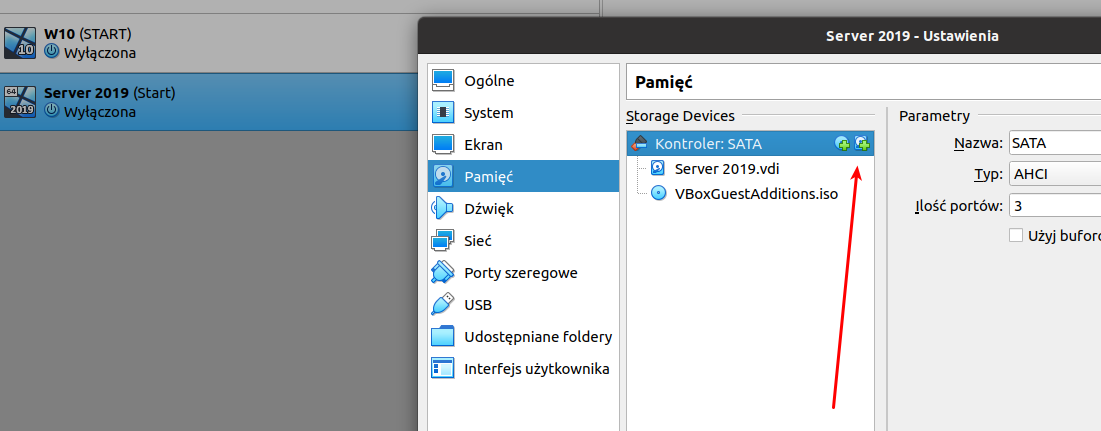Open the Typ AHCI dropdown

click(x=1055, y=174)
